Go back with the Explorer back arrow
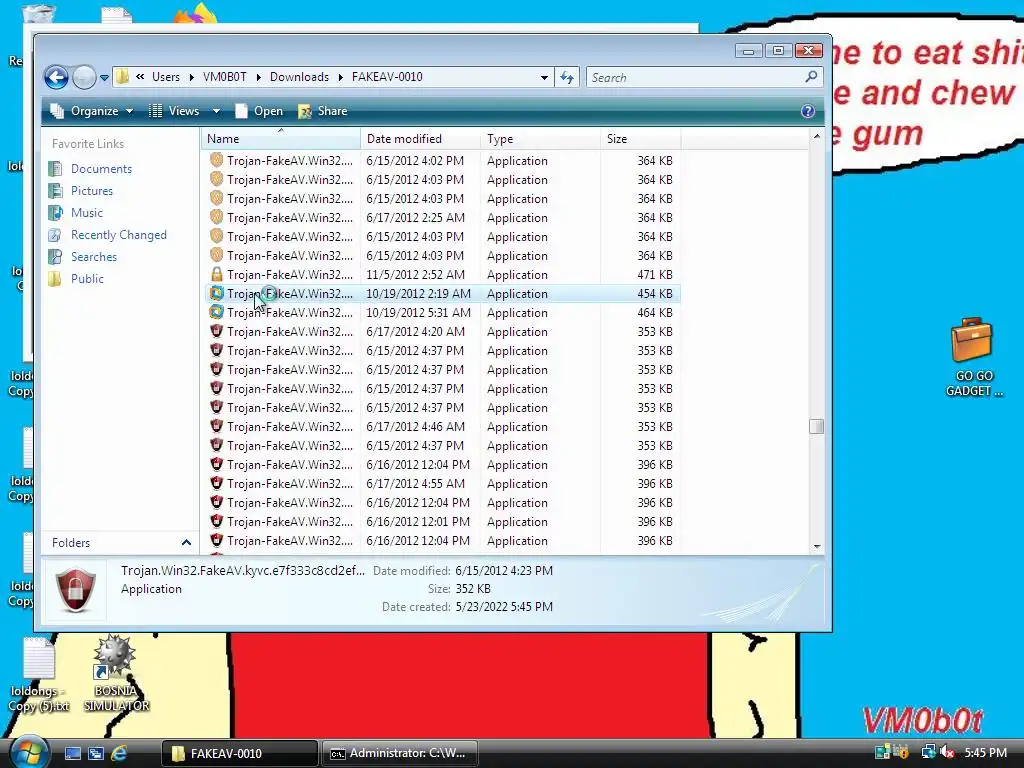This screenshot has height=768, width=1024. click(56, 78)
